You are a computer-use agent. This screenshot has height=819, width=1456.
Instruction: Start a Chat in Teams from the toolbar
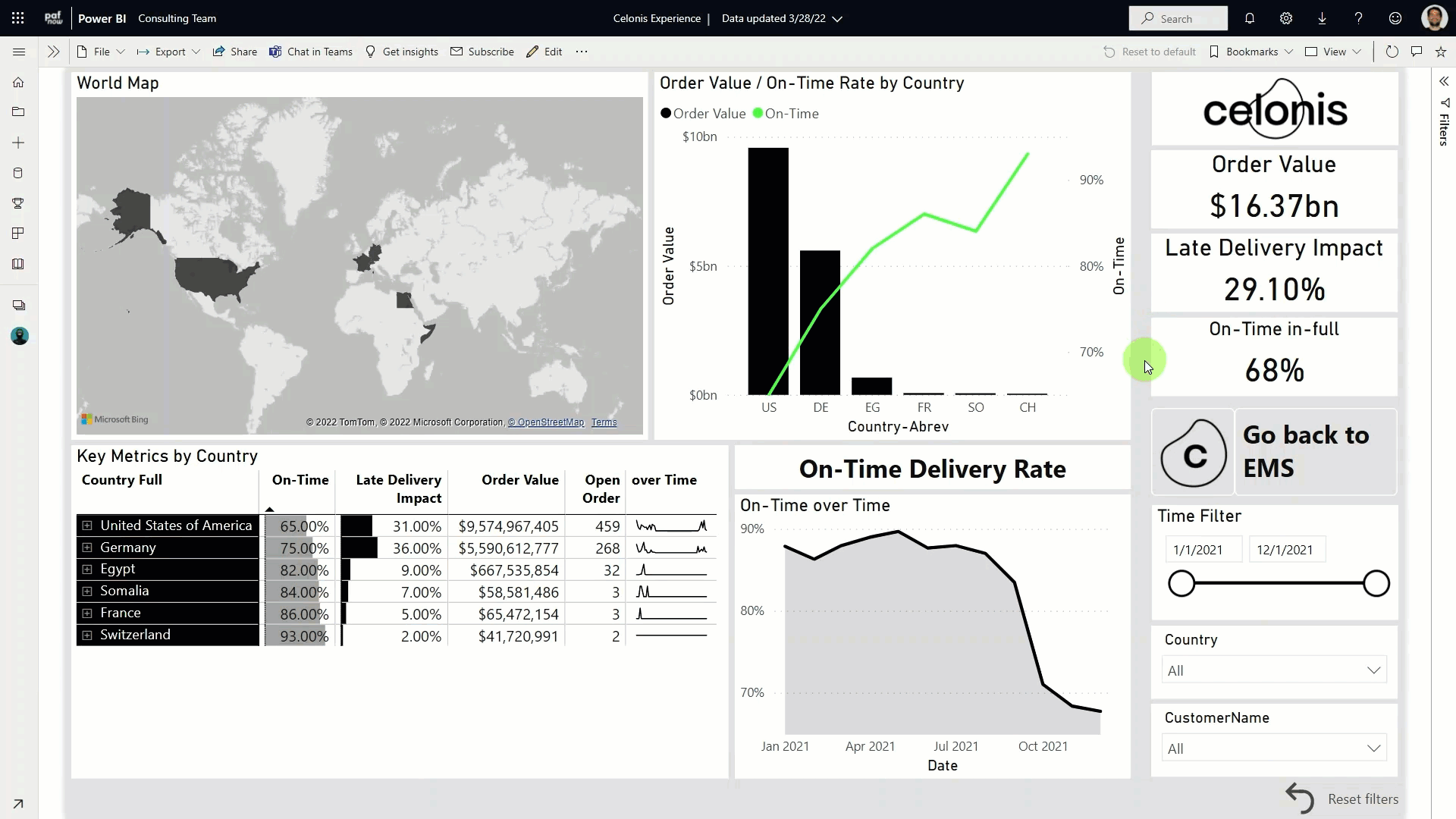click(312, 51)
